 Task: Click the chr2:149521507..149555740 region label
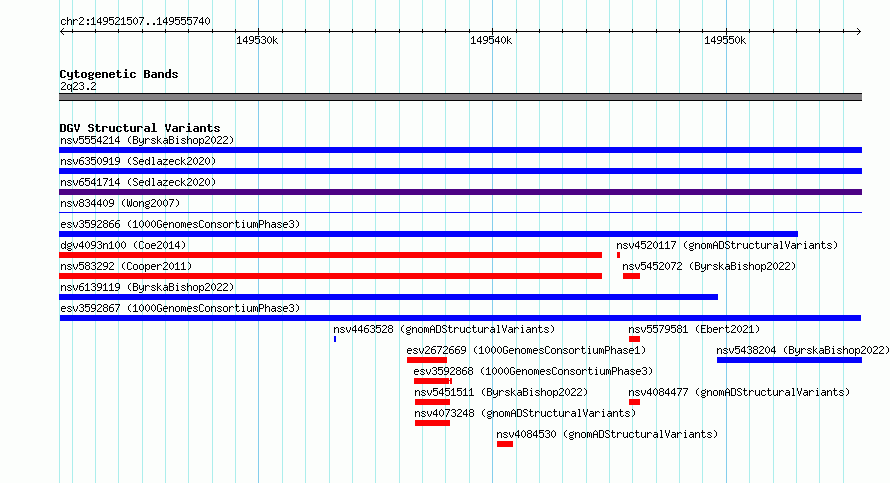click(x=135, y=21)
